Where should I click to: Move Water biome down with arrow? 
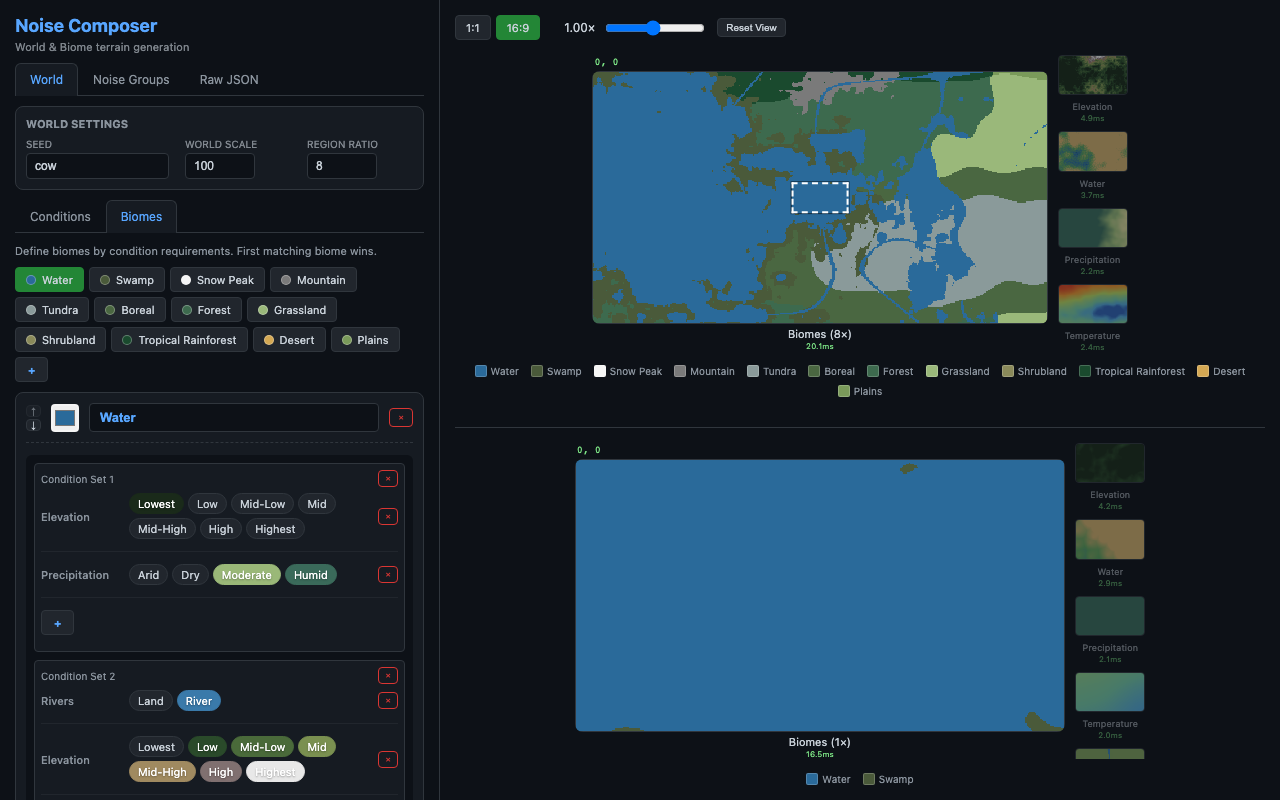click(x=33, y=425)
